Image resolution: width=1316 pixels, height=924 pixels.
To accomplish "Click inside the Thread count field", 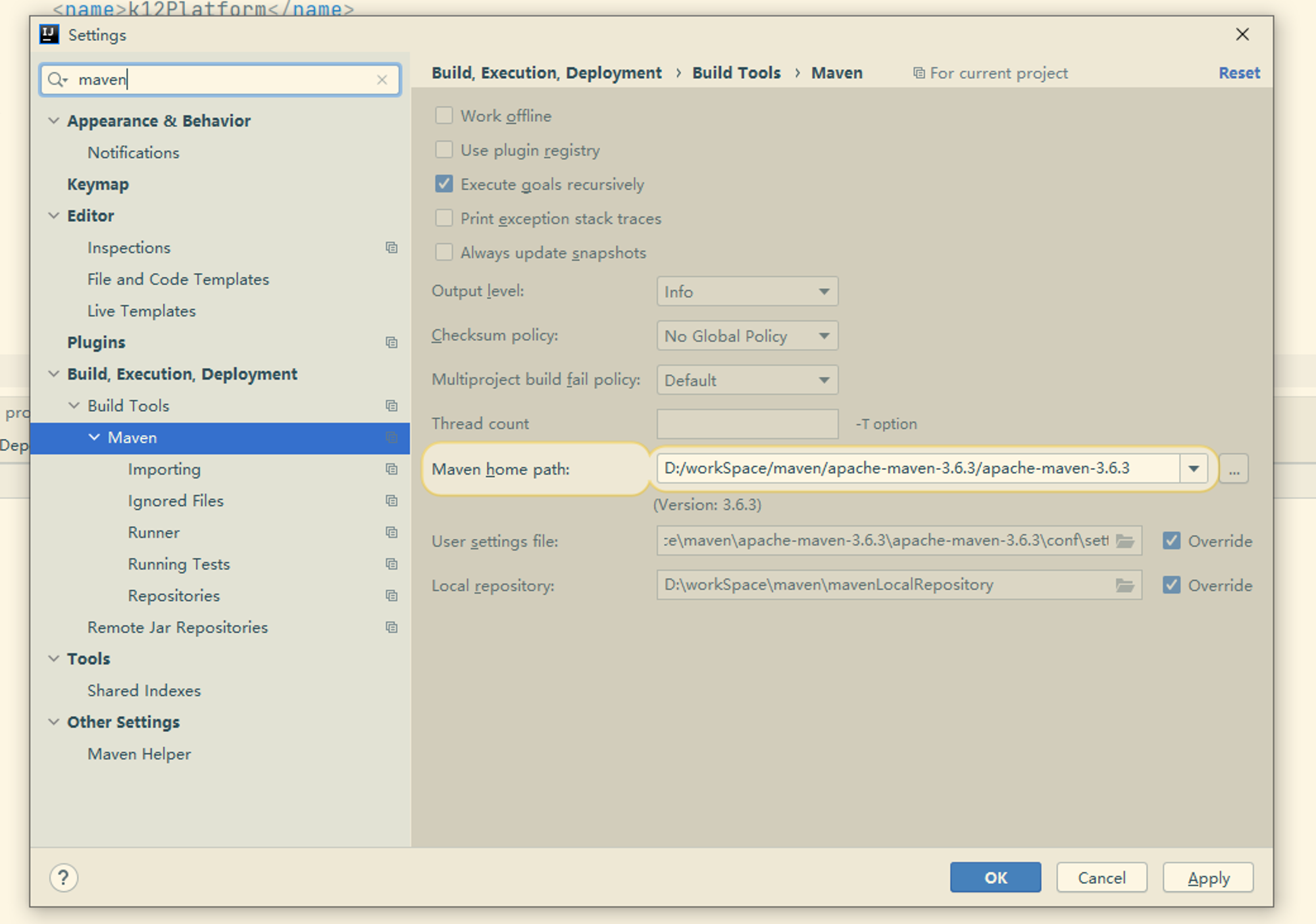I will coord(747,424).
